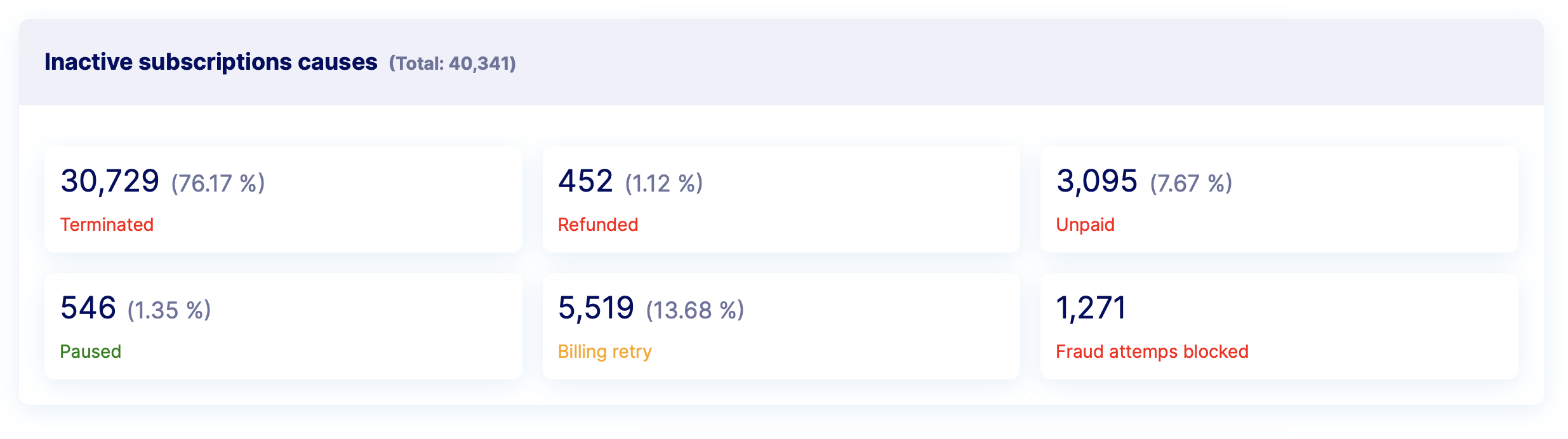Open the Paused subscriptions card
The width and height of the screenshot is (1568, 439).
283,326
